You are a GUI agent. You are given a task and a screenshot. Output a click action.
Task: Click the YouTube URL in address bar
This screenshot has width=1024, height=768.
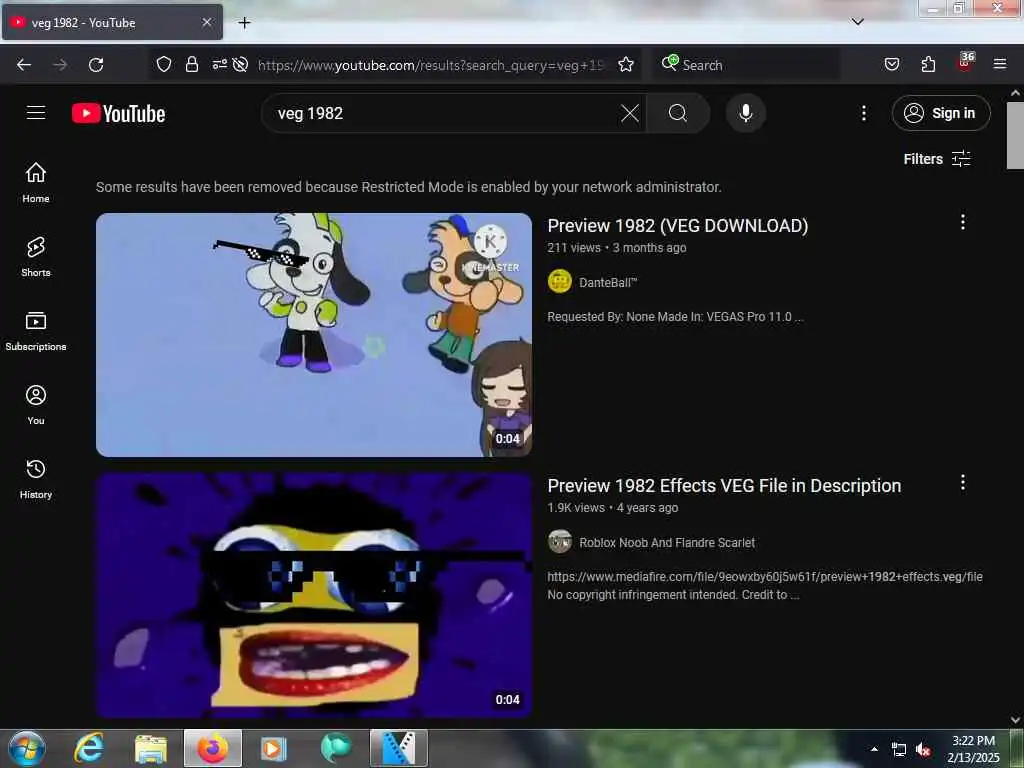click(x=431, y=65)
